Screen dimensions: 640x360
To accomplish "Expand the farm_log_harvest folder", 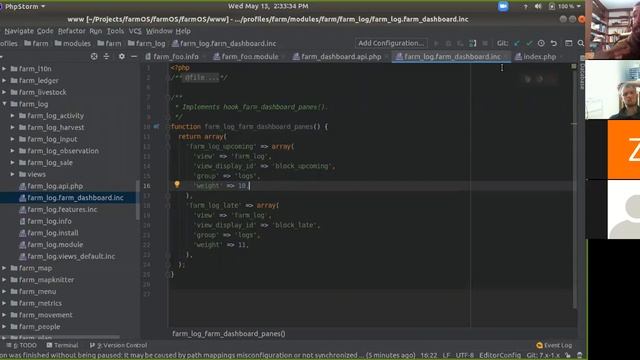I will coord(13,127).
